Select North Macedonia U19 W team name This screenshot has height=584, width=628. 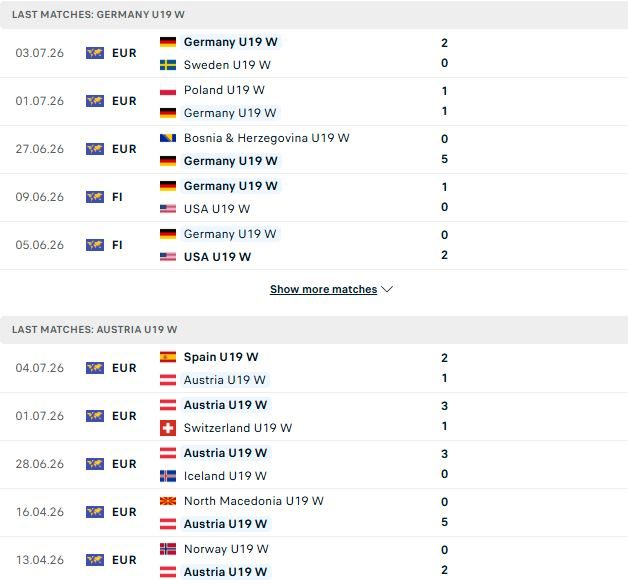(x=254, y=501)
